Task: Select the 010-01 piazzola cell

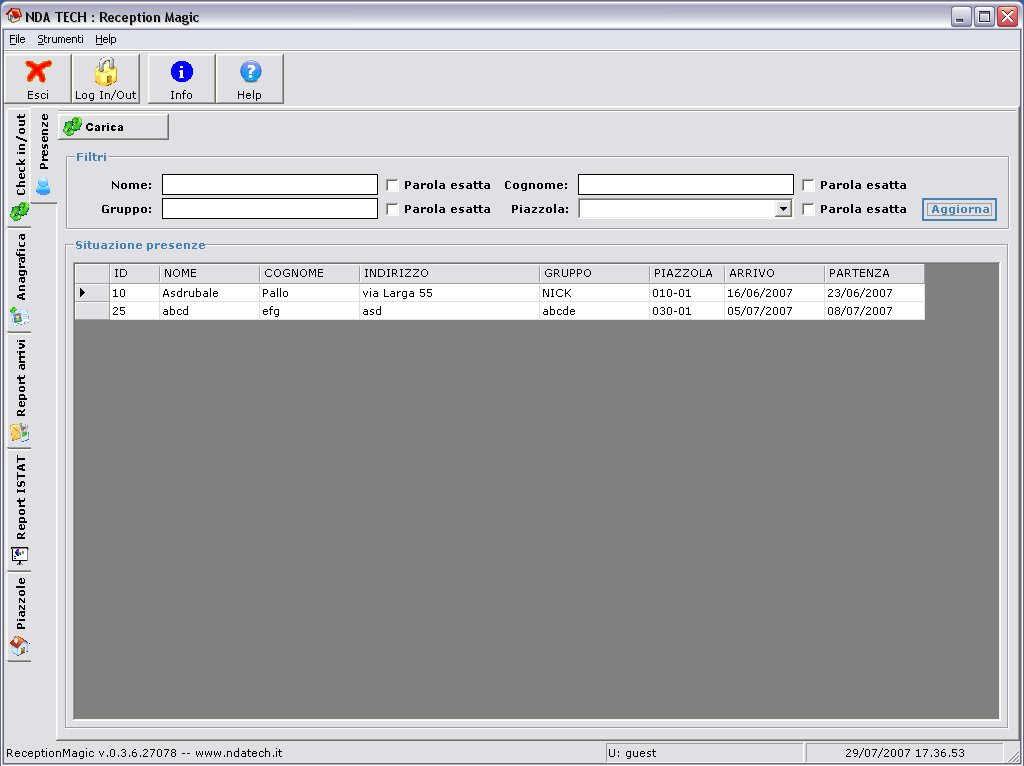Action: click(x=687, y=293)
